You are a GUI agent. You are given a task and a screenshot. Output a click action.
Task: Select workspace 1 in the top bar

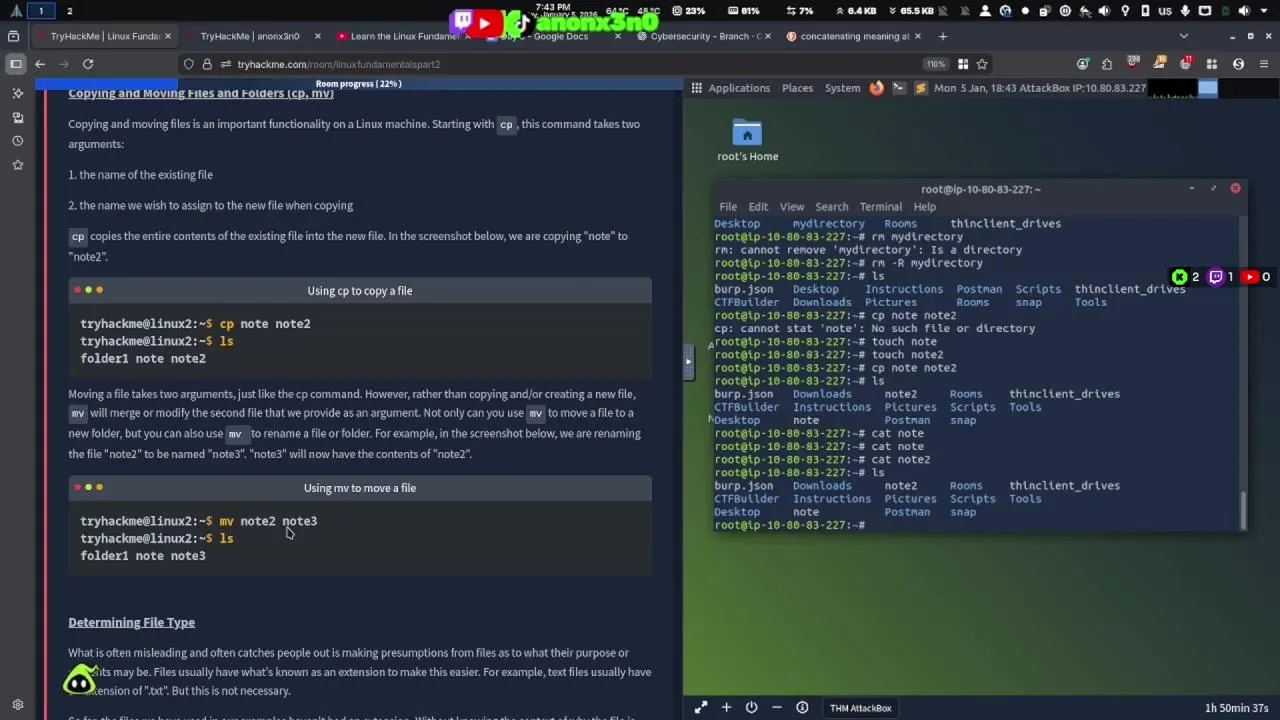pos(41,11)
